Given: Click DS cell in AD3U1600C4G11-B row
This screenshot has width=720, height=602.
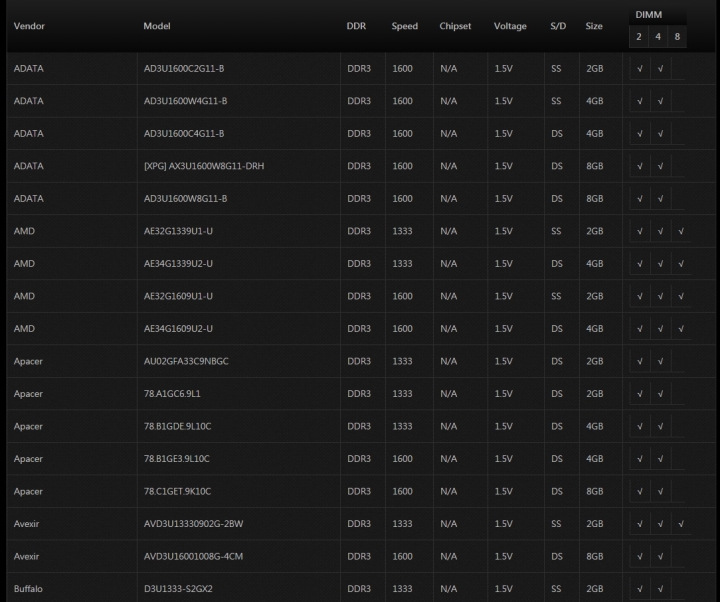Looking at the screenshot, I should click(557, 134).
